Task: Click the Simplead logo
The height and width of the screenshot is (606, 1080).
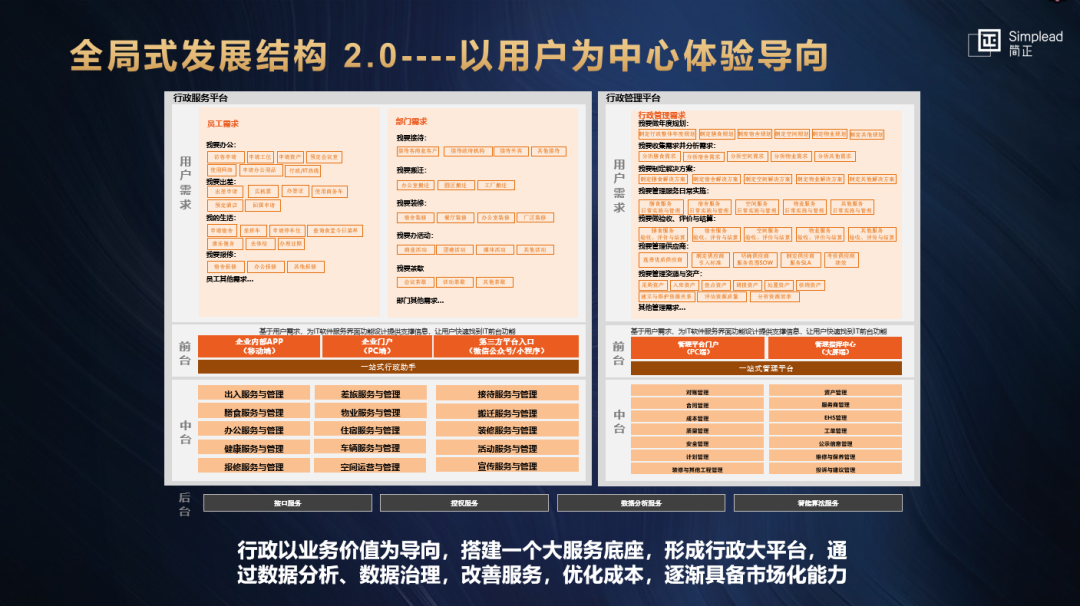Action: [1016, 43]
